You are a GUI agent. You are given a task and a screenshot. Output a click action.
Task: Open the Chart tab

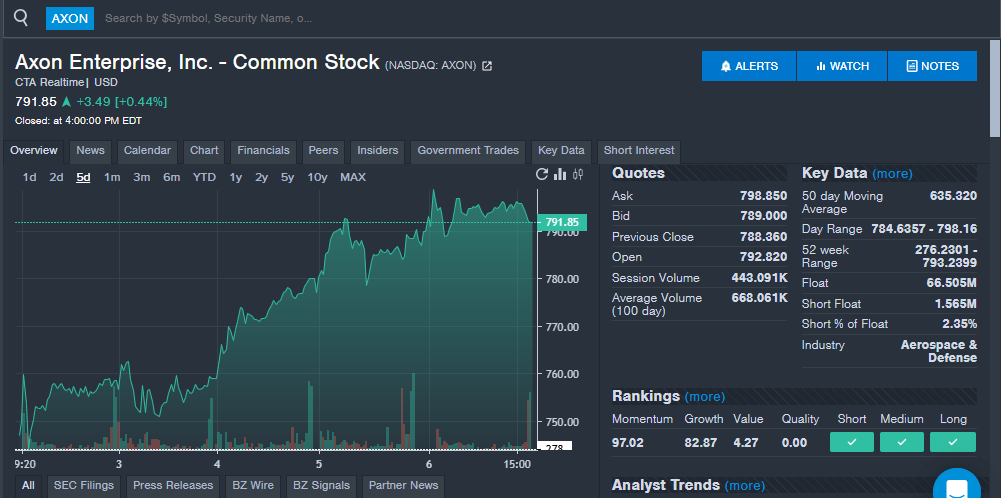pyautogui.click(x=204, y=151)
